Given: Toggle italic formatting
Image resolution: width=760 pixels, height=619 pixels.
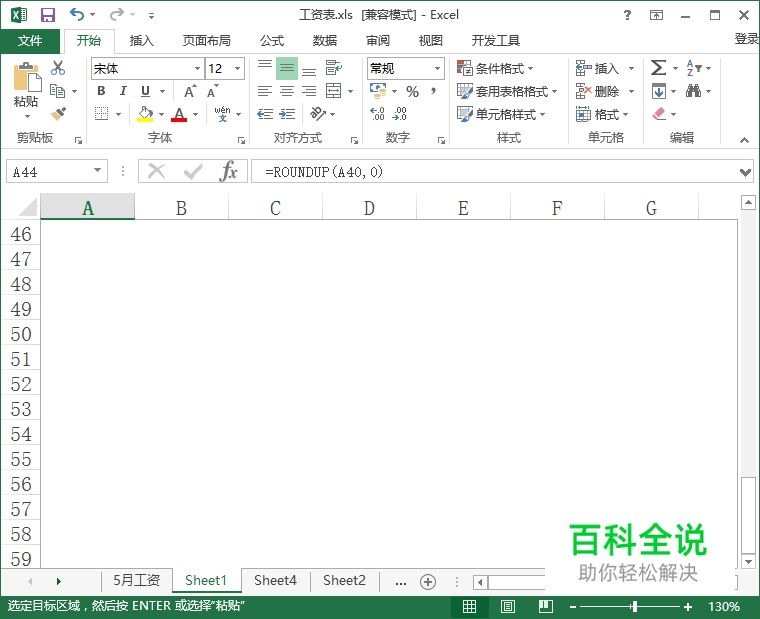Looking at the screenshot, I should (x=123, y=91).
